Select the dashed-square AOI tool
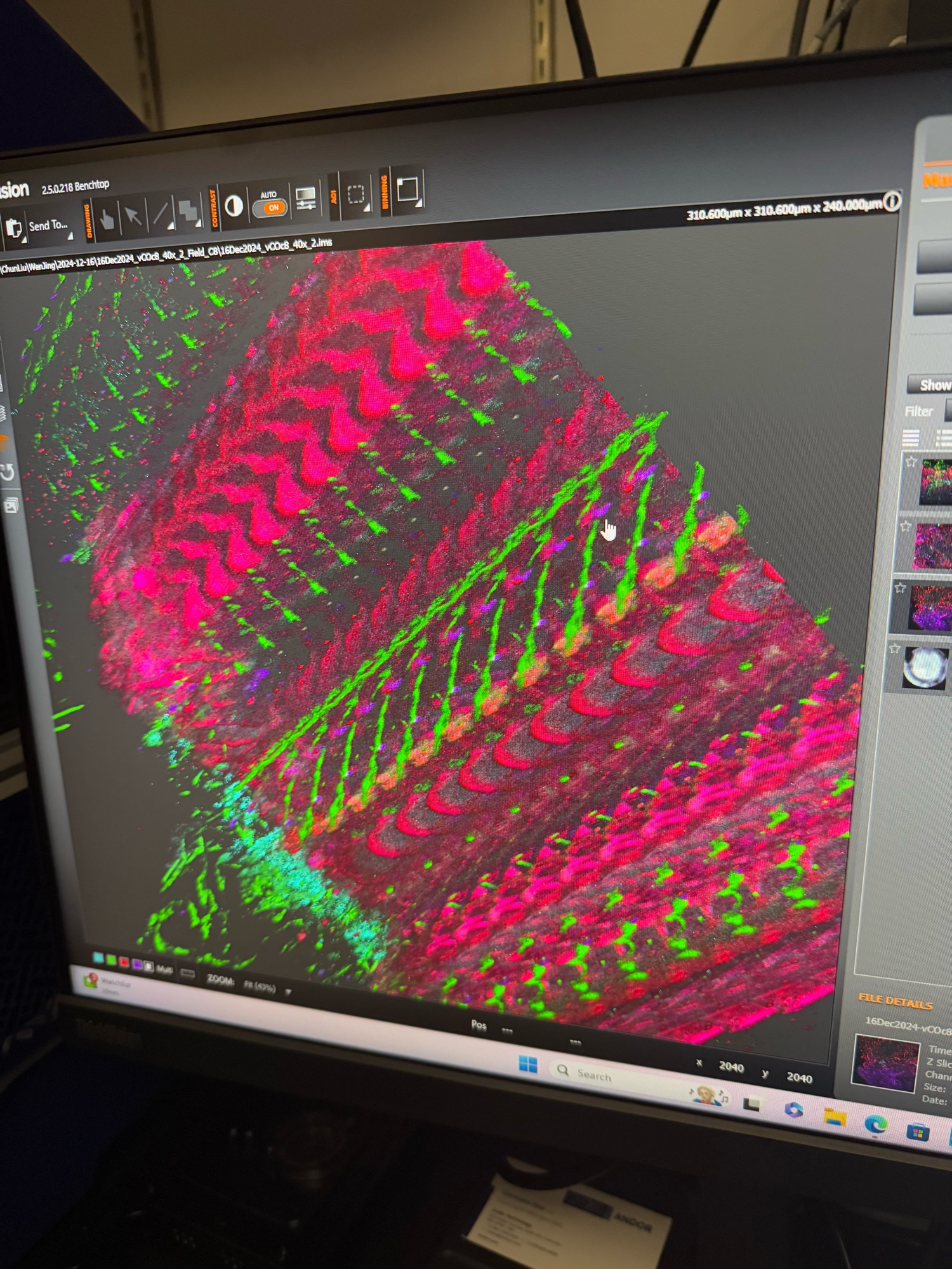The image size is (952, 1269). (356, 194)
